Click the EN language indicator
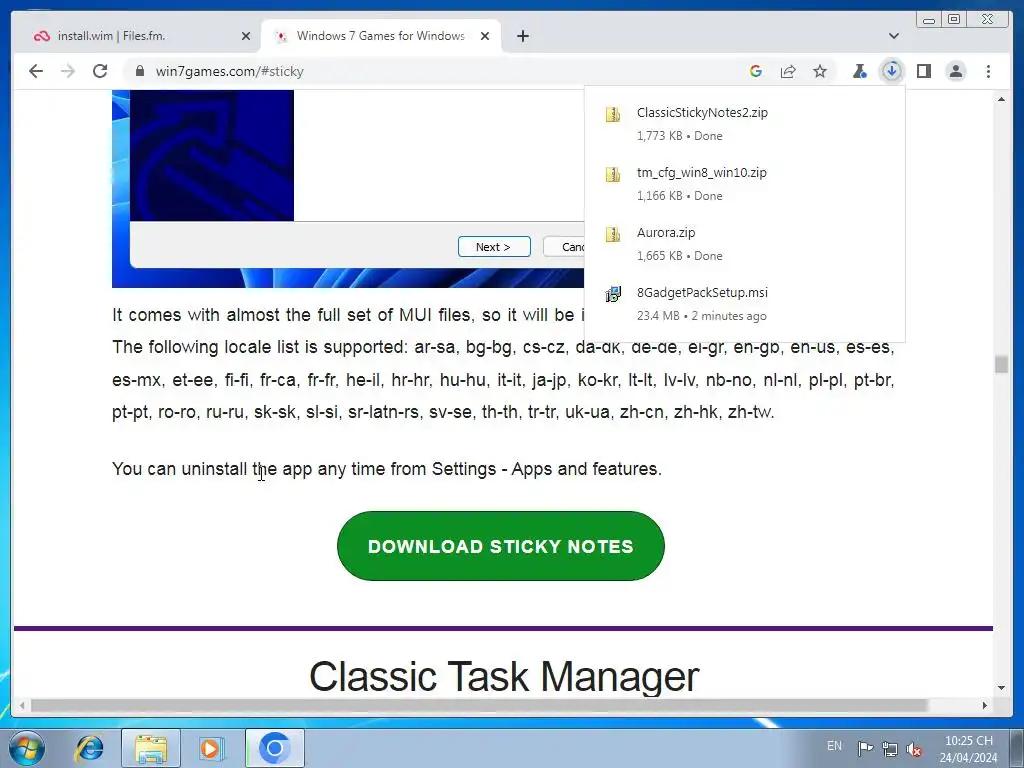This screenshot has width=1024, height=768. 834,746
